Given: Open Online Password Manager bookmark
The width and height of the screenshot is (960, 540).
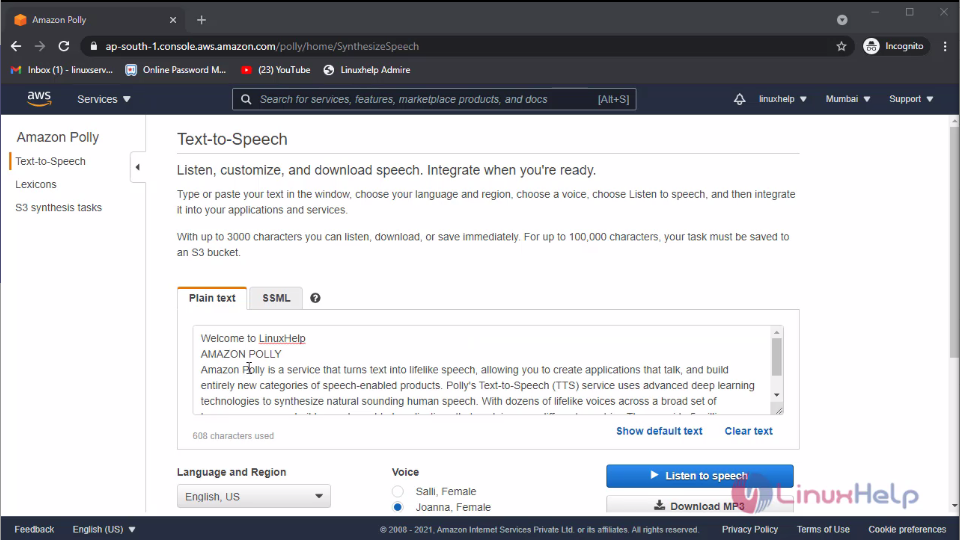Looking at the screenshot, I should point(176,70).
